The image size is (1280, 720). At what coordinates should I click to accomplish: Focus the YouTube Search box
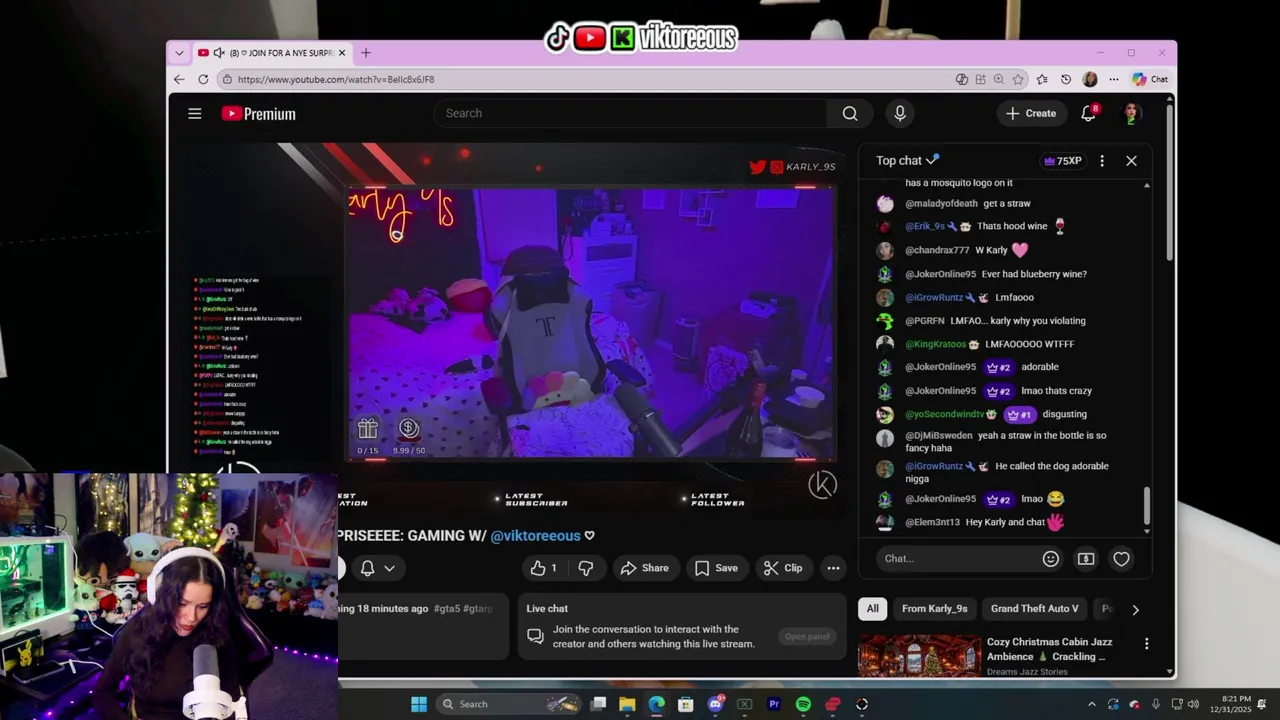point(631,114)
